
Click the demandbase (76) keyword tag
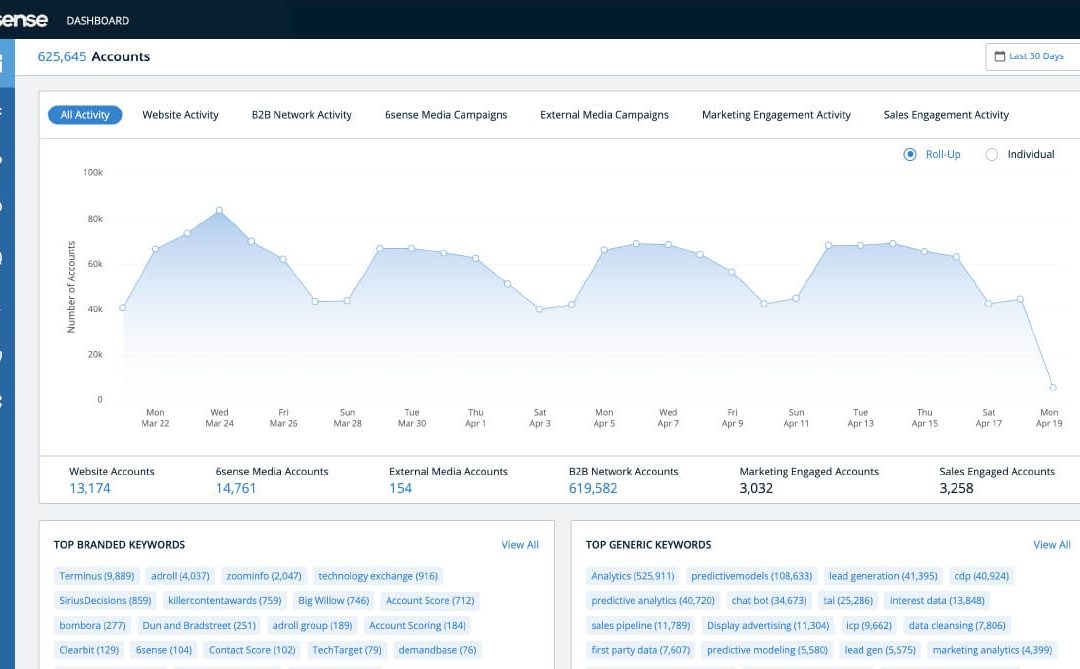(x=437, y=650)
